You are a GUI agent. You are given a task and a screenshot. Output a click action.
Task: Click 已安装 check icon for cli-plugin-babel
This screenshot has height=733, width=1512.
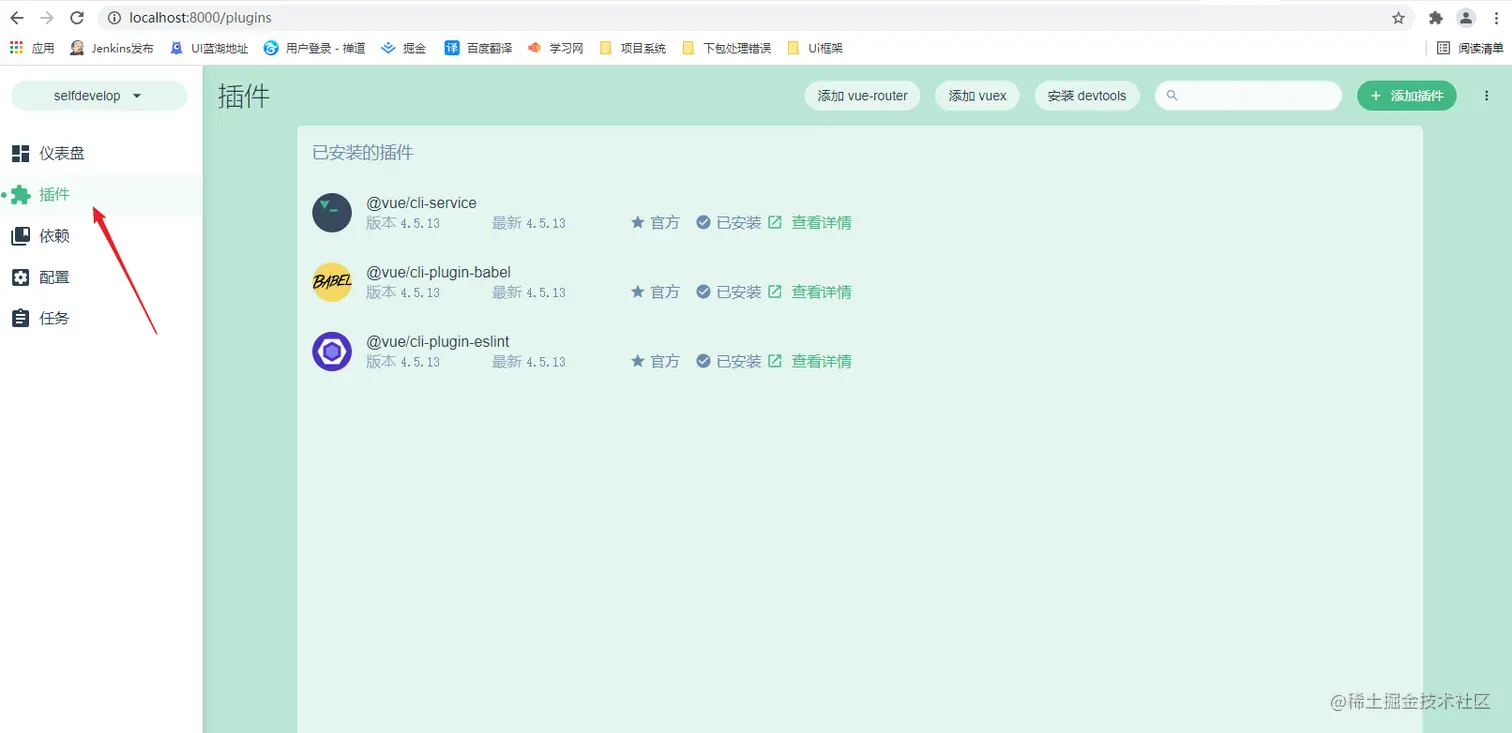tap(703, 291)
